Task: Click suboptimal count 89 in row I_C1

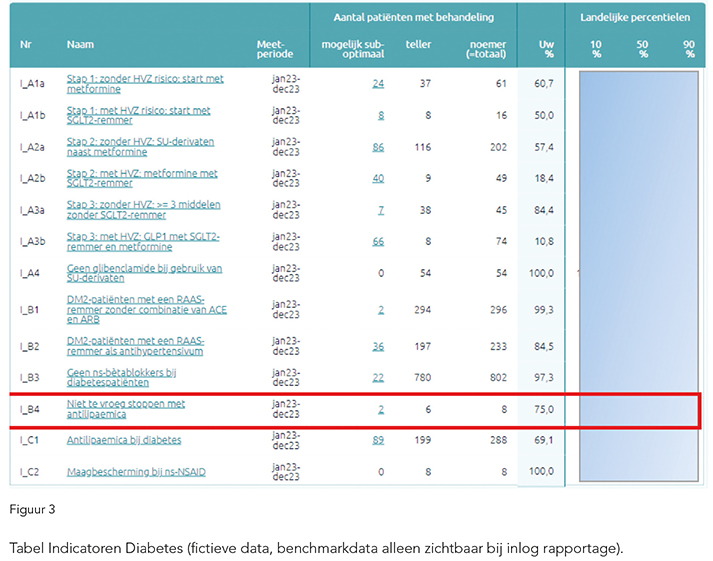Action: point(378,440)
